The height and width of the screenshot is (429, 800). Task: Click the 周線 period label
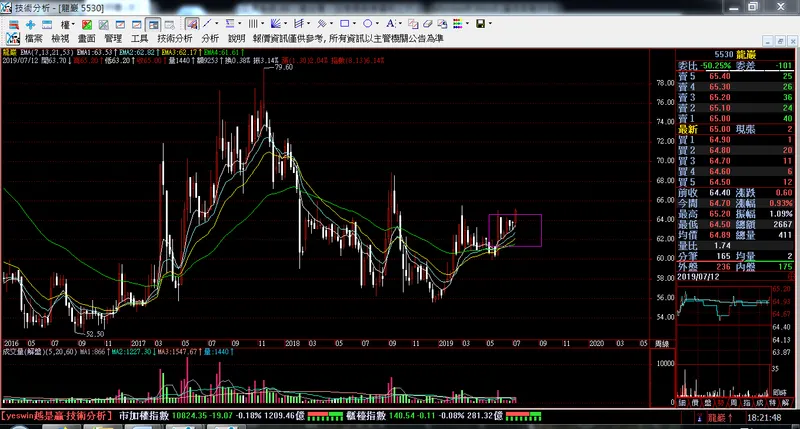click(660, 343)
